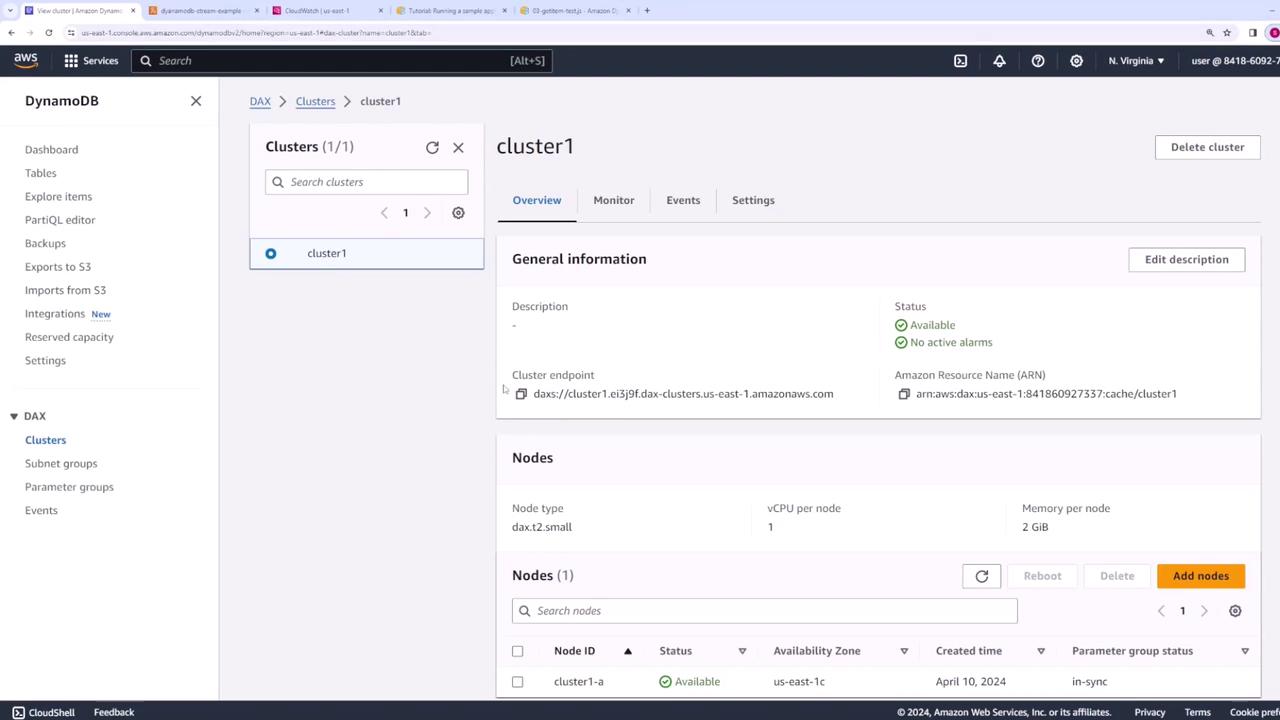Open the browser zoom magnifier icon
The width and height of the screenshot is (1280, 720).
[x=1210, y=33]
